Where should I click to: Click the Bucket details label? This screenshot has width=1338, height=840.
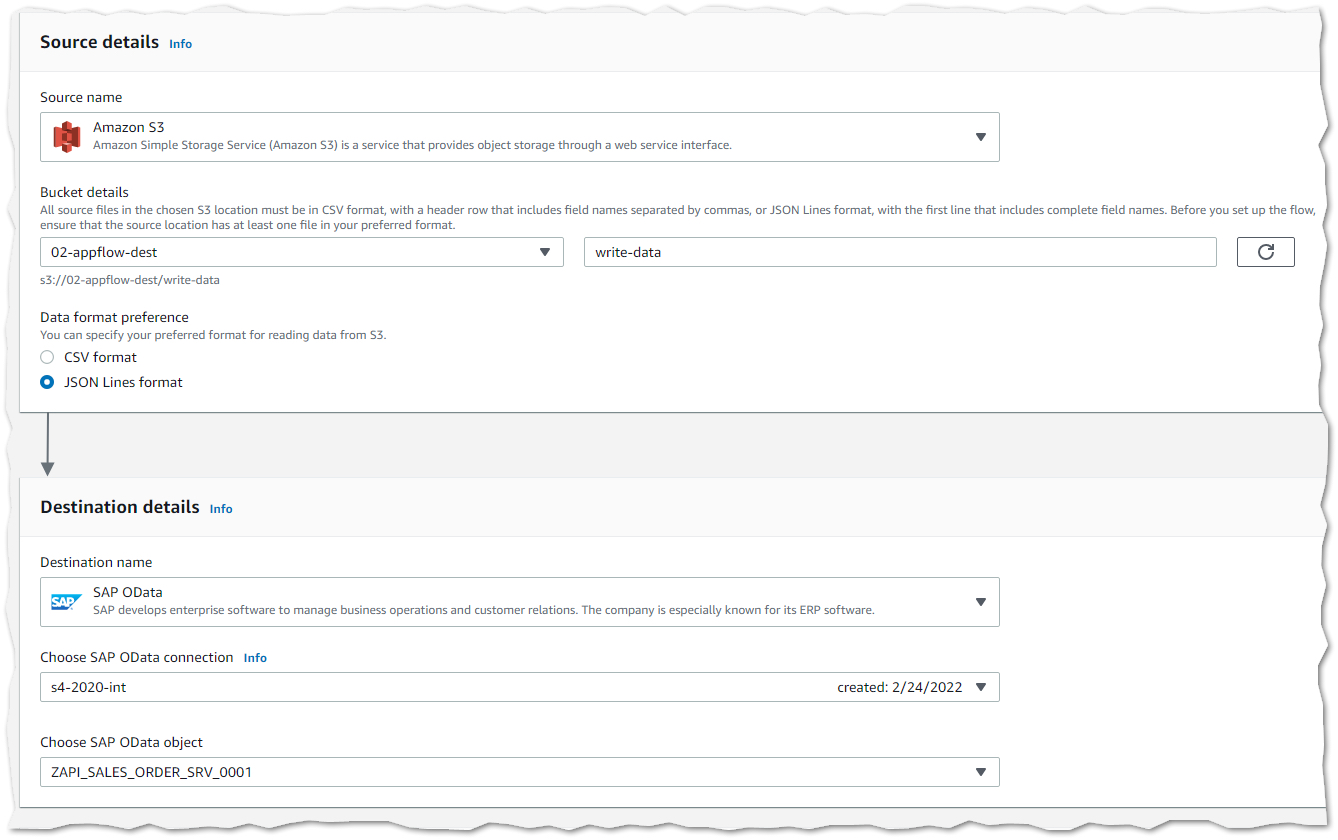tap(84, 192)
